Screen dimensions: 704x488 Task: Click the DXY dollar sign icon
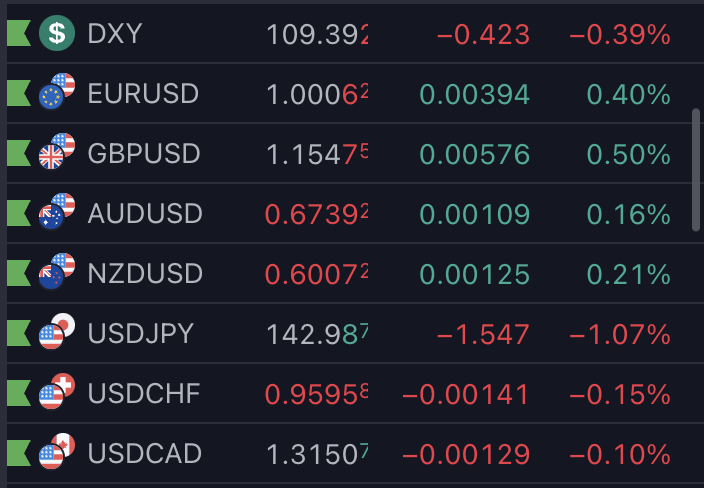57,33
